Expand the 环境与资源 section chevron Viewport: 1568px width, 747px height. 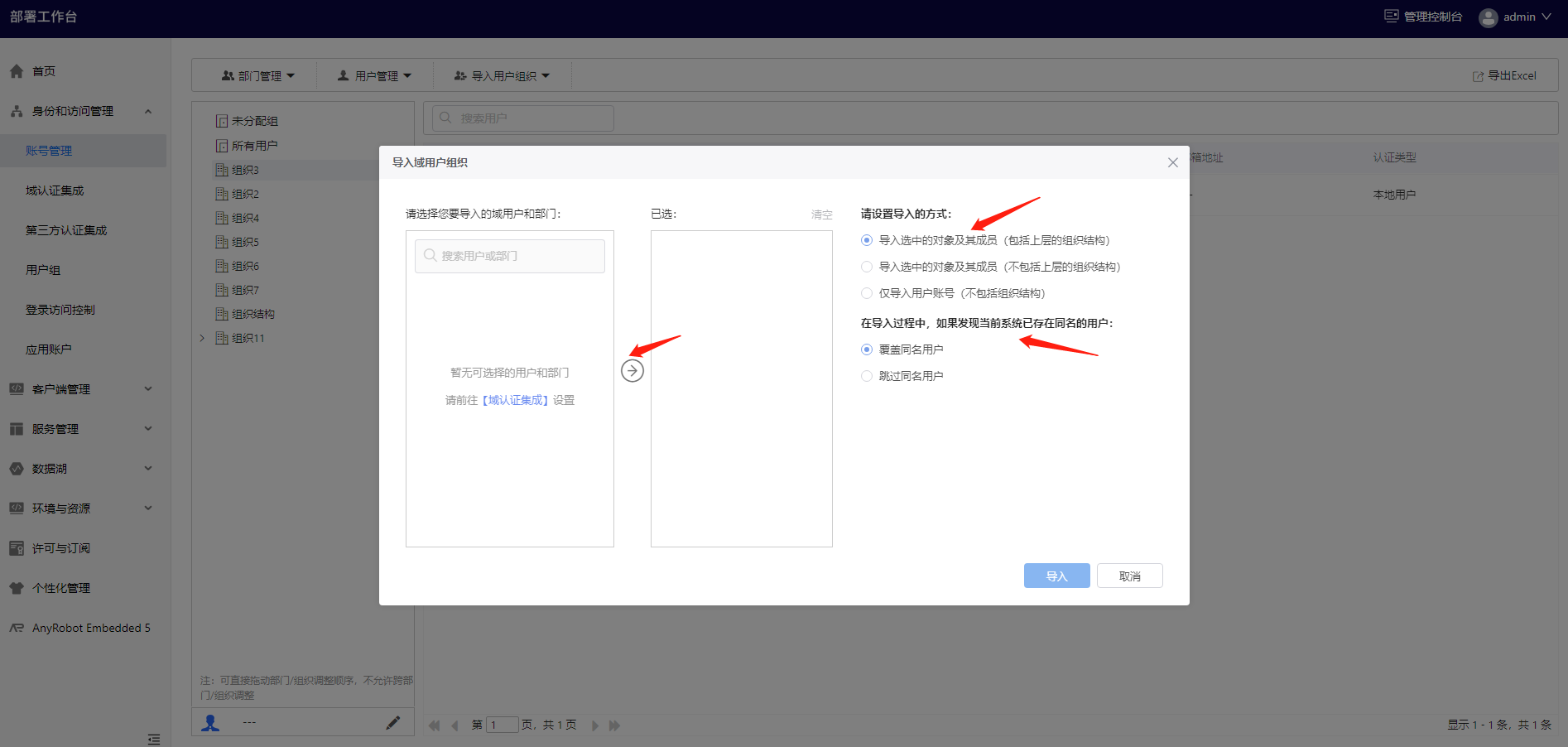pyautogui.click(x=148, y=508)
